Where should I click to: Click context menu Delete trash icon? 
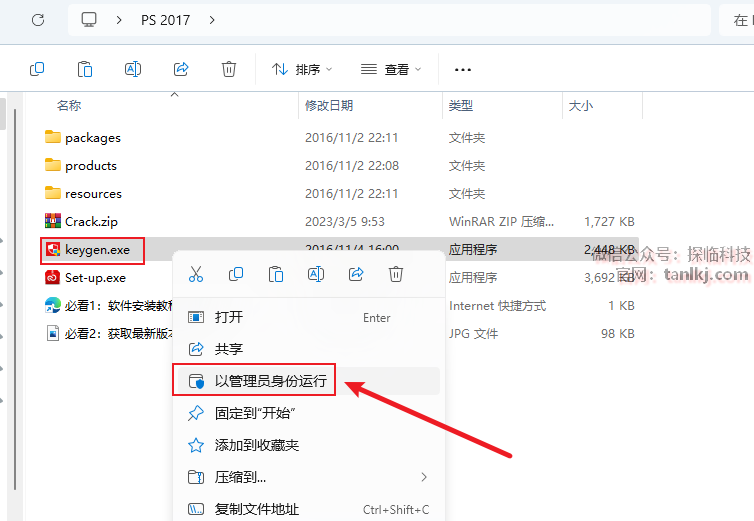(396, 274)
